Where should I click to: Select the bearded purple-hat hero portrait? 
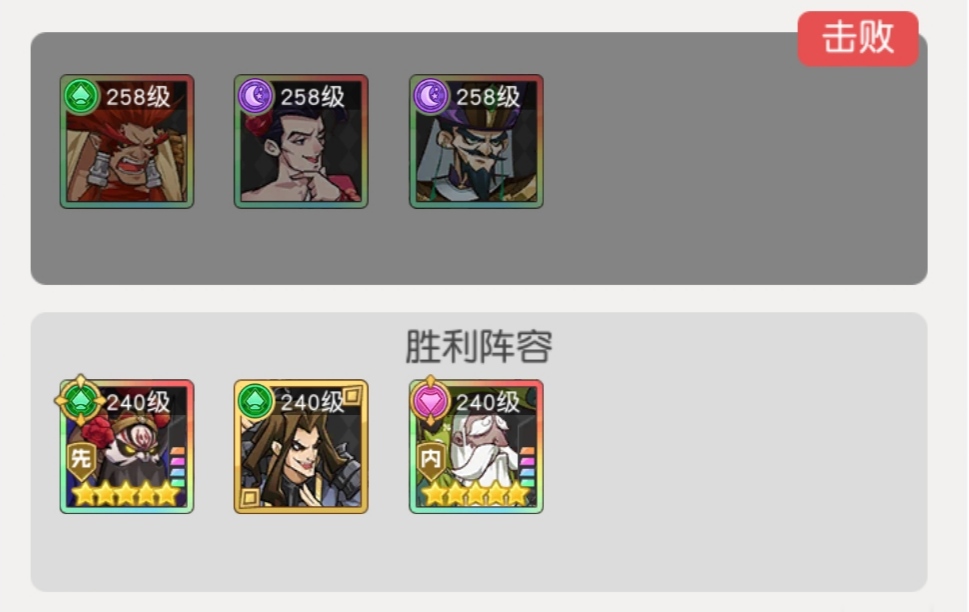click(x=476, y=142)
